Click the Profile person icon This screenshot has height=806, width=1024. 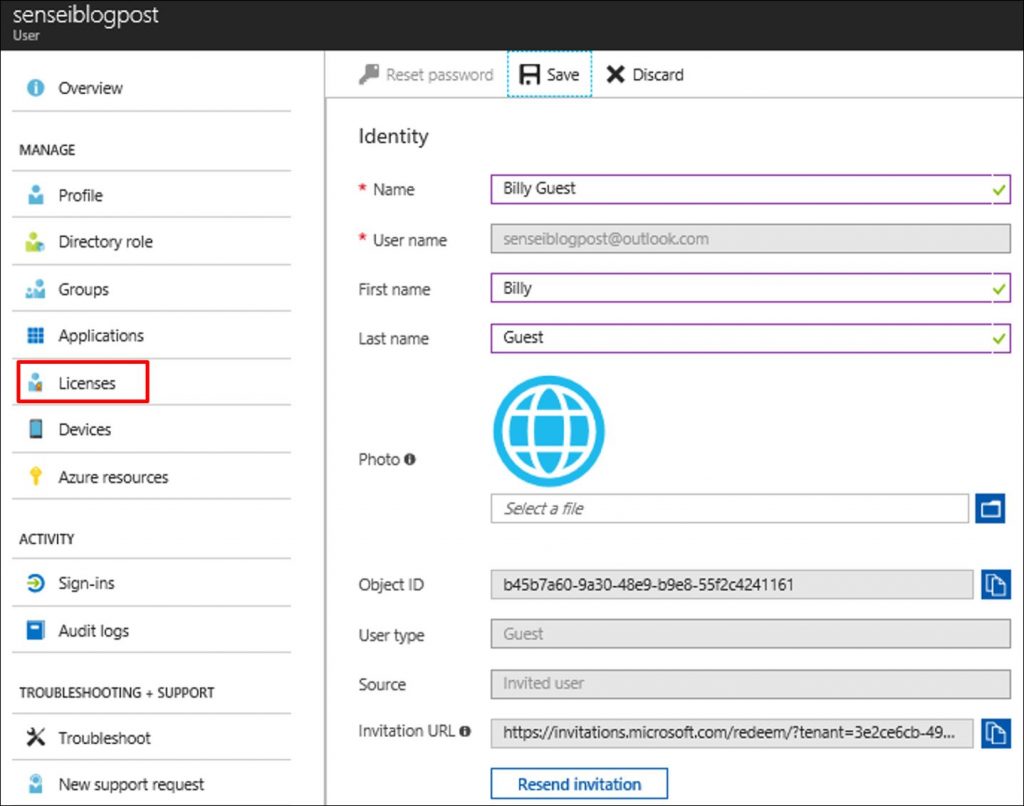coord(35,195)
